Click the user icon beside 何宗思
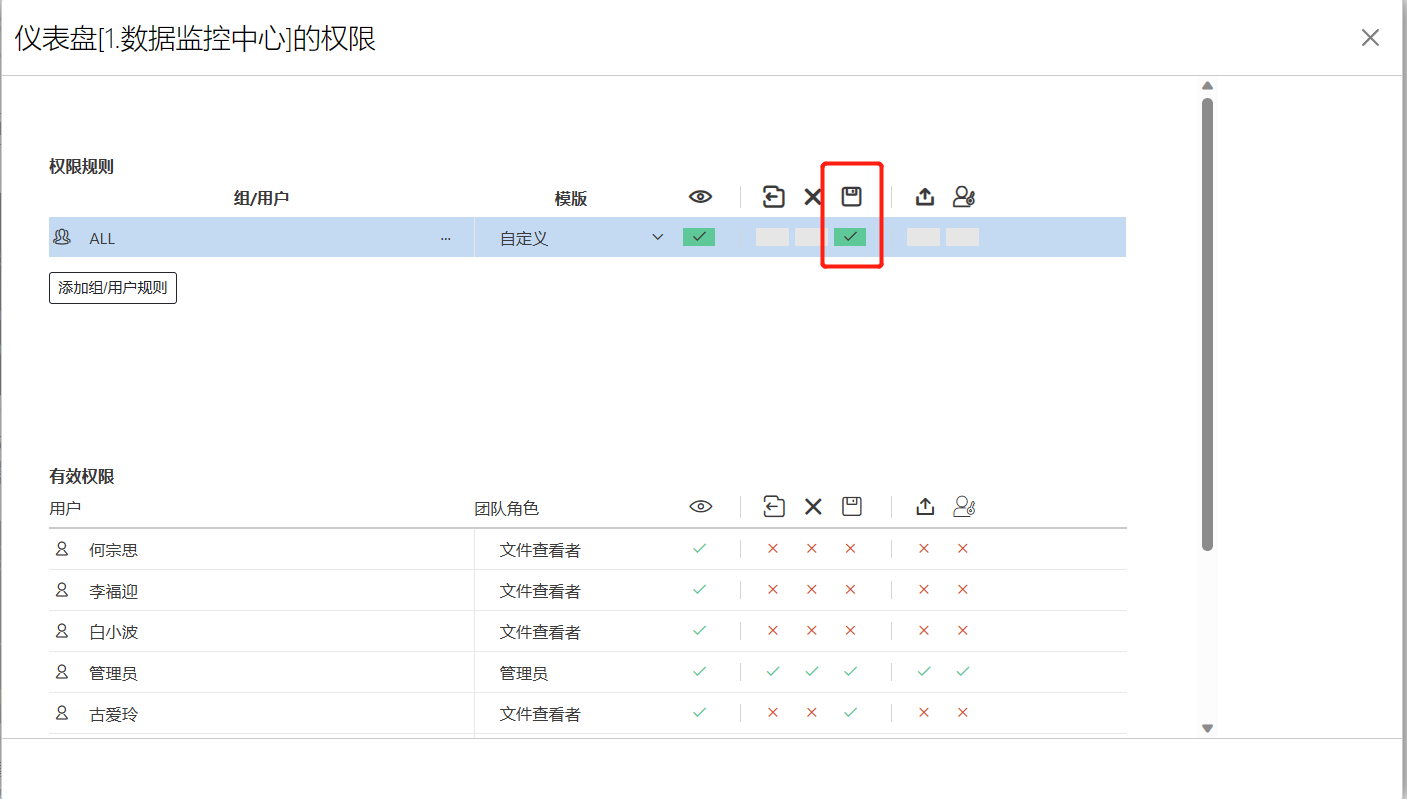This screenshot has height=799, width=1407. (x=62, y=549)
